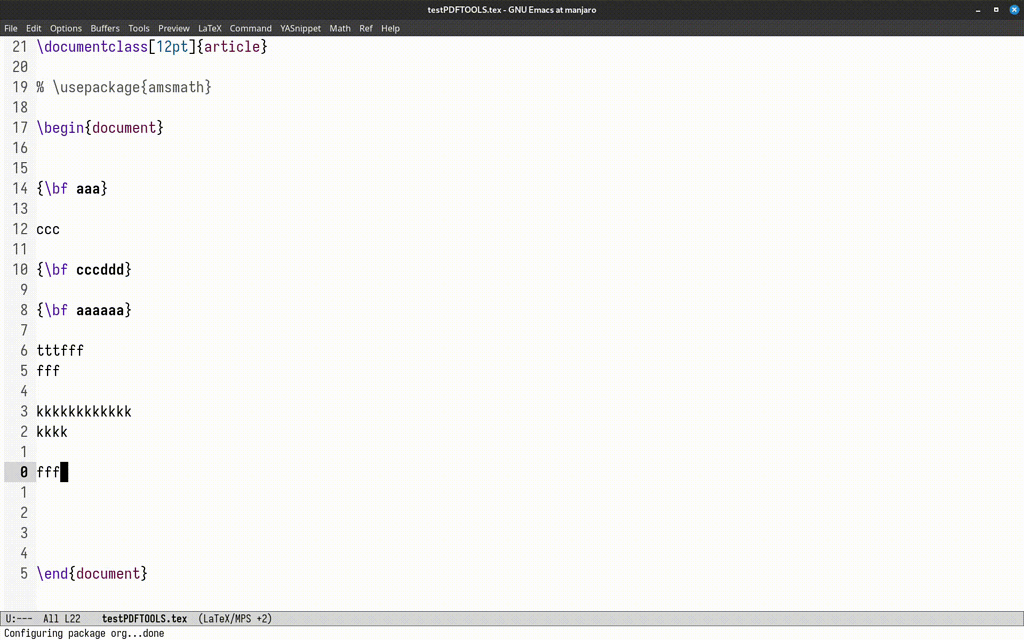This screenshot has height=640, width=1024.
Task: Open the Help menu
Action: tap(390, 28)
